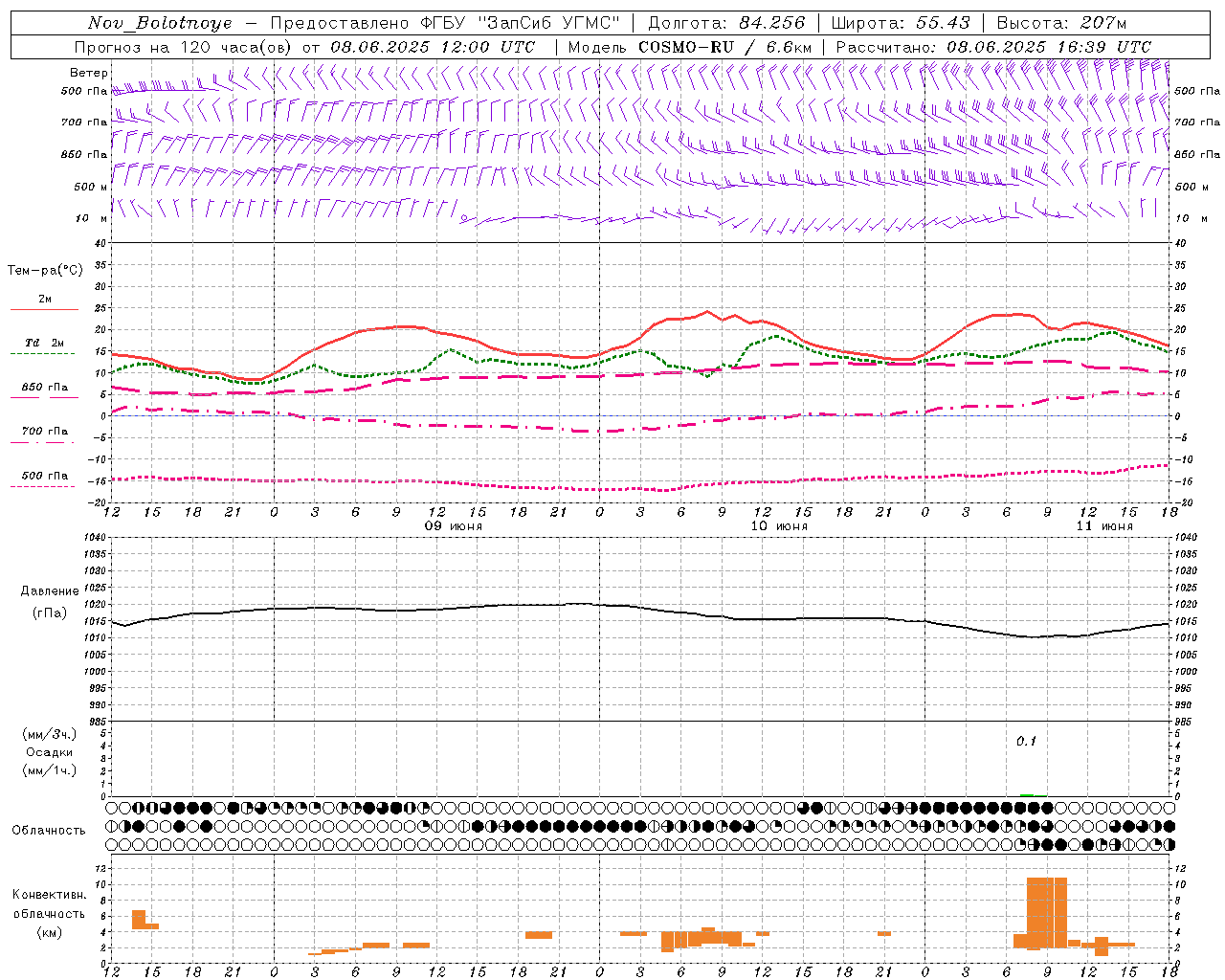Click the '500 гПа' temperature legend entry
Viewport: 1225px width, 980px height.
click(x=44, y=476)
